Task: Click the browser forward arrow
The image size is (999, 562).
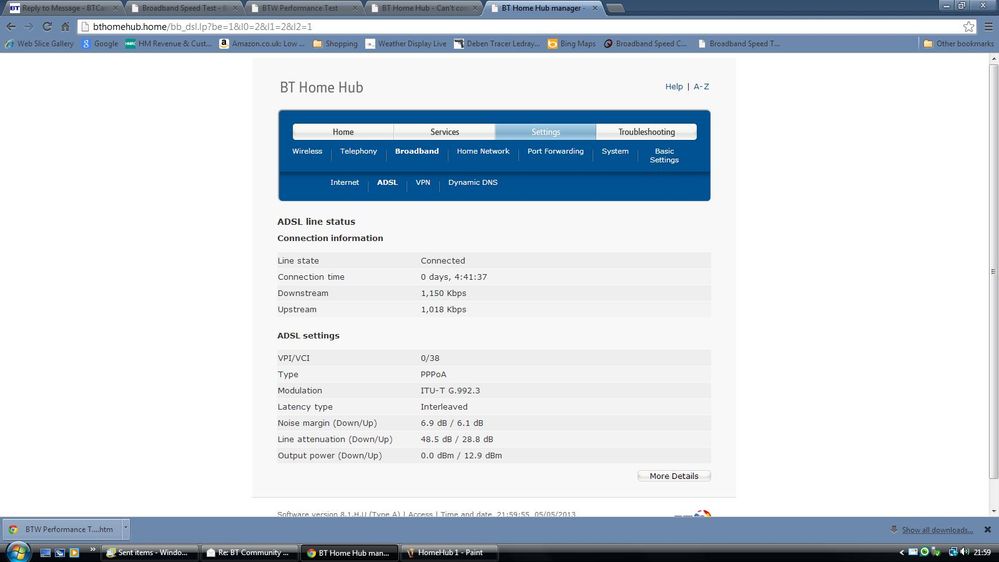Action: tap(29, 27)
